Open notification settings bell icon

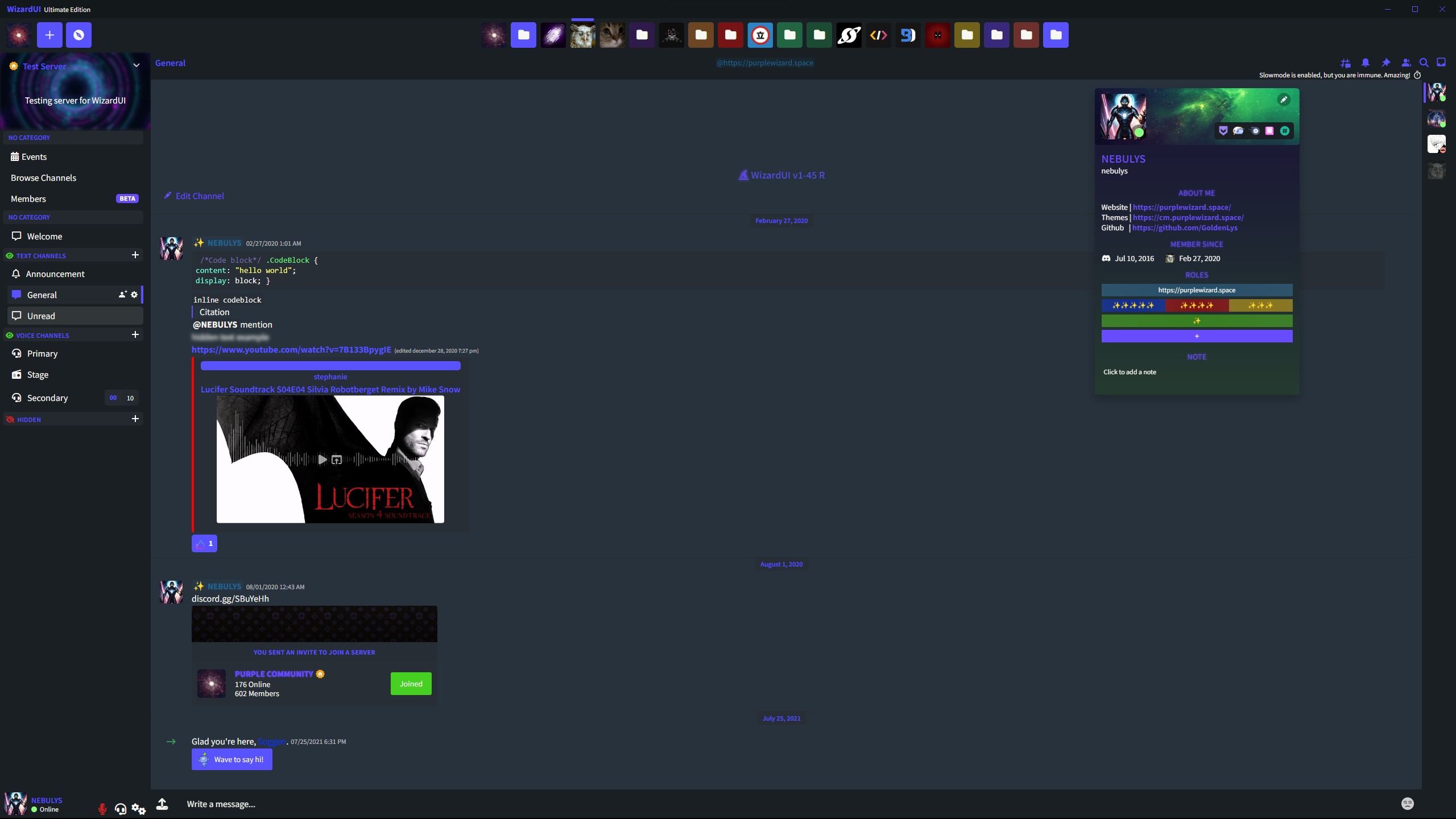[x=1365, y=63]
